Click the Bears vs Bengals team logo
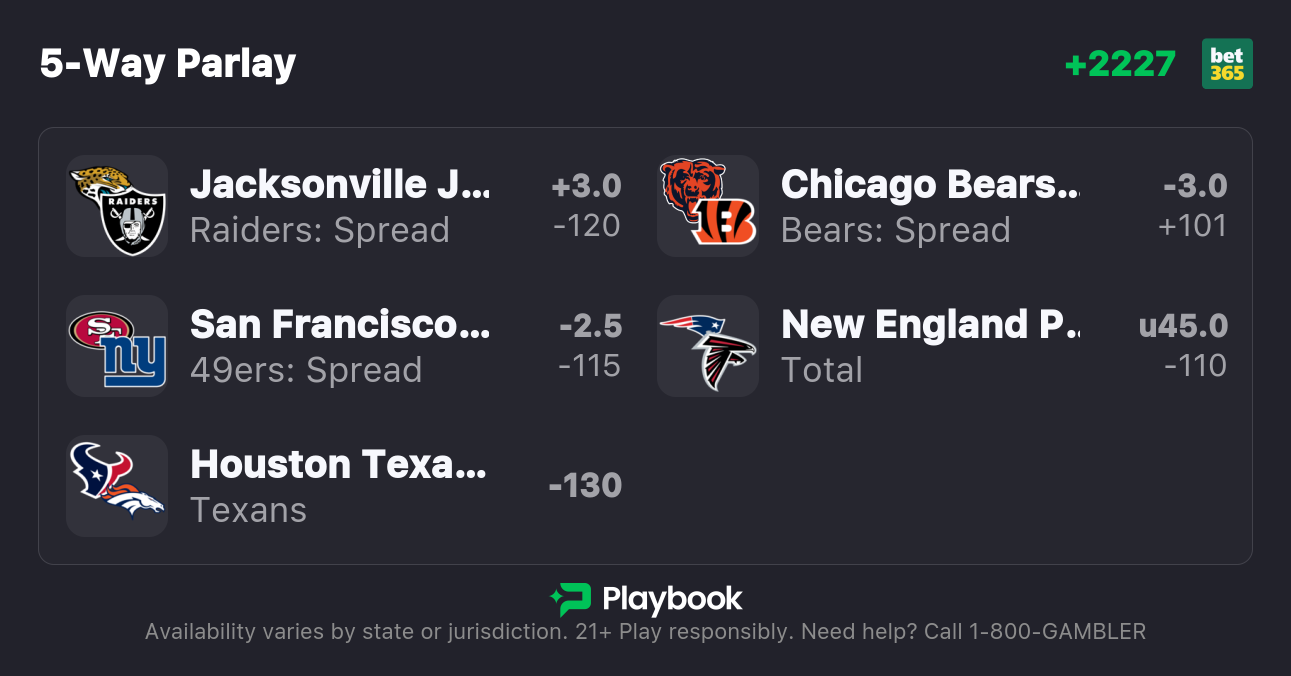Image resolution: width=1291 pixels, height=676 pixels. coord(708,206)
